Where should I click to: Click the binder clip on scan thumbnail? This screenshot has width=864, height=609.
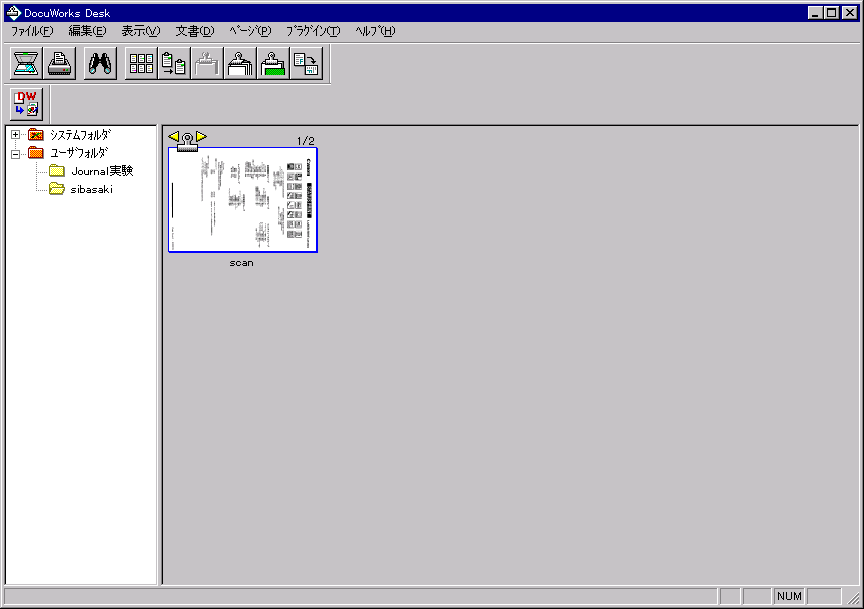187,142
